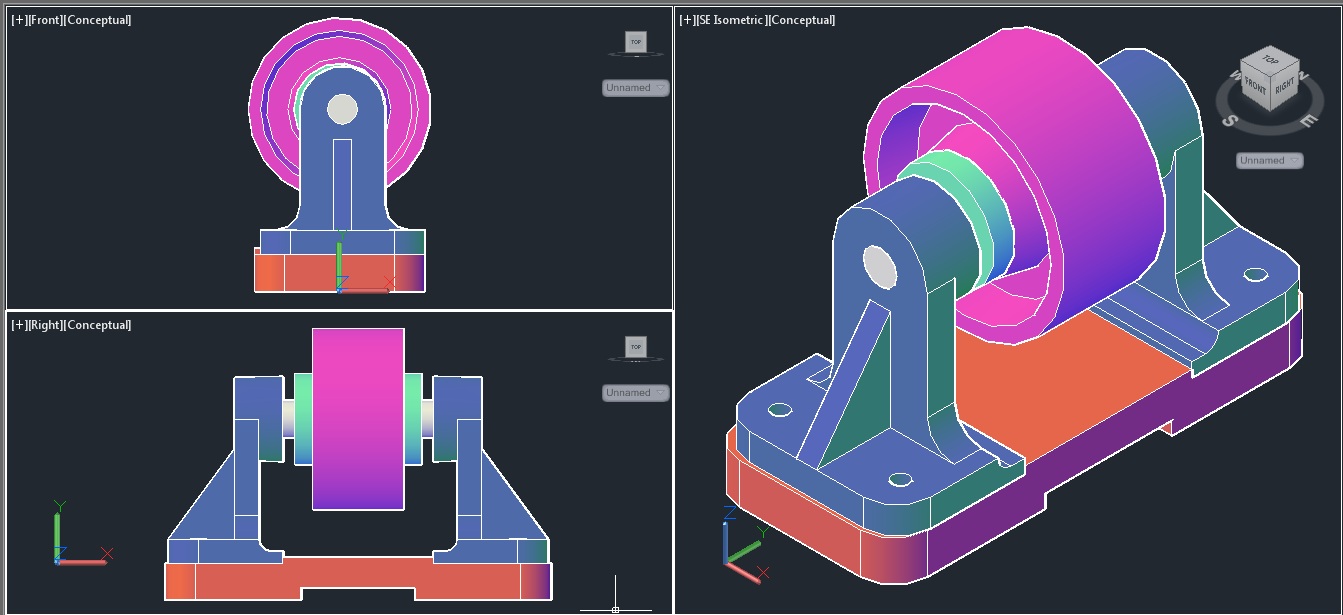1343x615 pixels.
Task: Open the Unnamed UCS dropdown in the Right viewport
Action: [635, 393]
